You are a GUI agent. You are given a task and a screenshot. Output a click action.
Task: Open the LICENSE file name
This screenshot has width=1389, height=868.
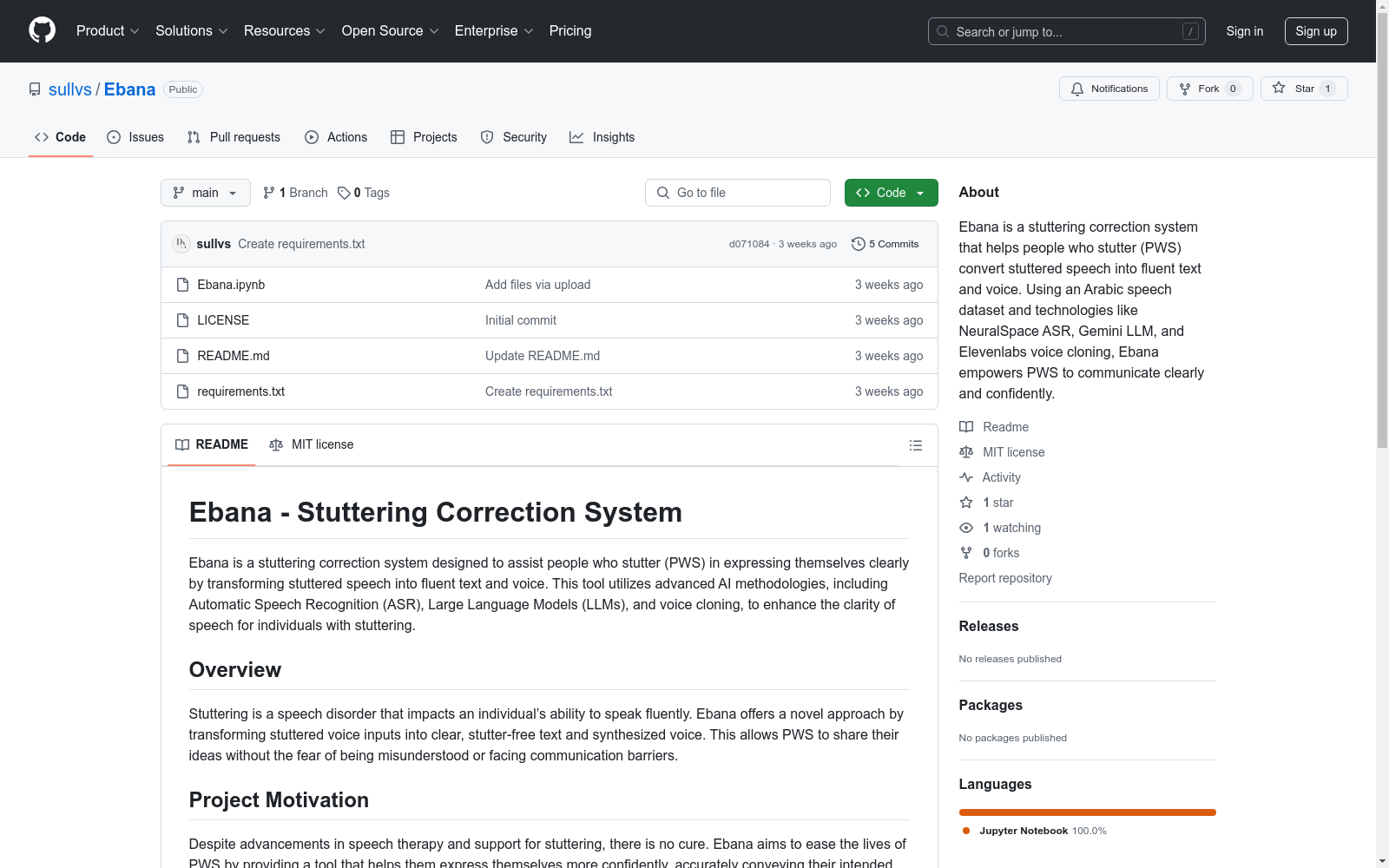point(223,320)
